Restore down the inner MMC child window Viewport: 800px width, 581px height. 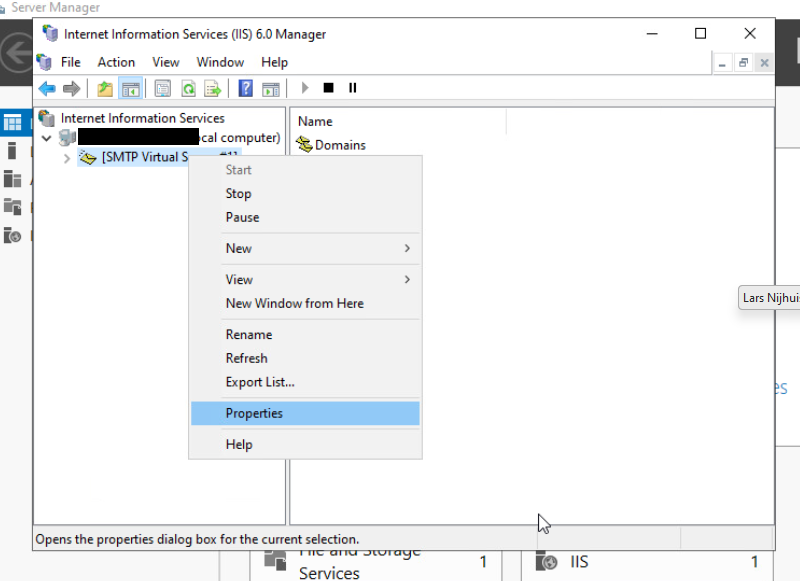[743, 63]
